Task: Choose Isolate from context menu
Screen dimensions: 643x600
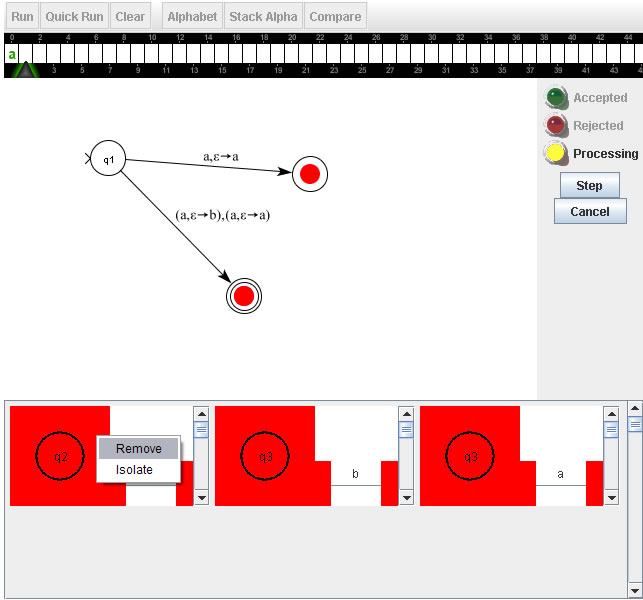Action: tap(135, 470)
